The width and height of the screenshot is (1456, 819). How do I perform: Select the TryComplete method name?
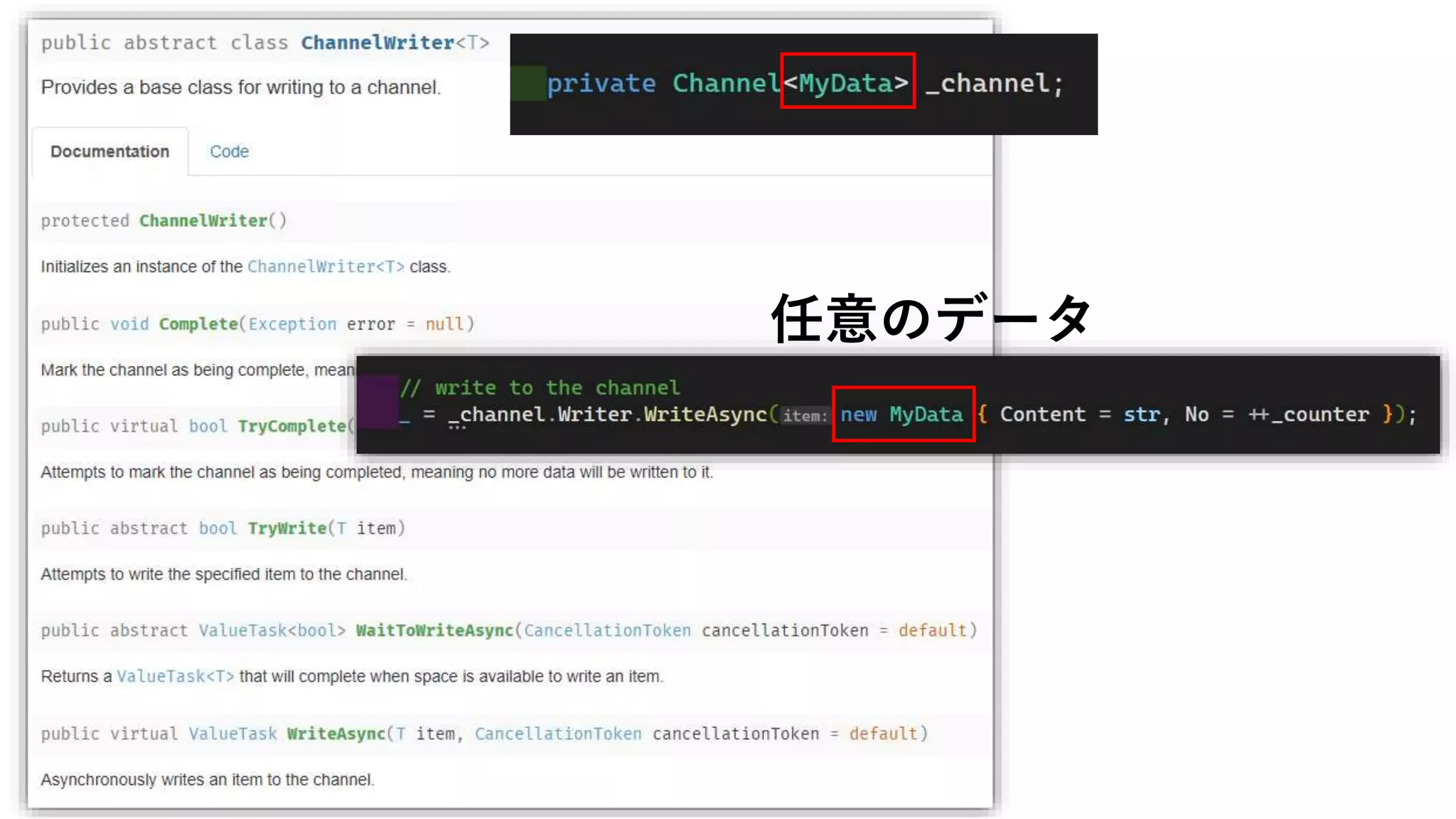pyautogui.click(x=291, y=426)
